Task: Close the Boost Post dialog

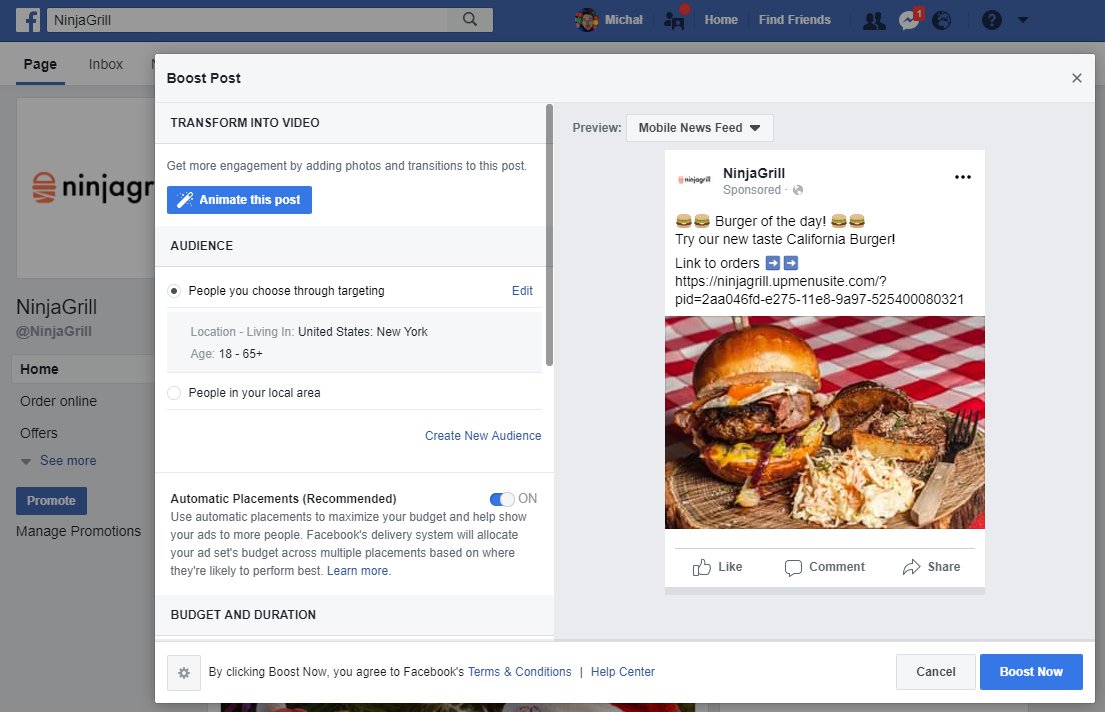Action: pos(1076,78)
